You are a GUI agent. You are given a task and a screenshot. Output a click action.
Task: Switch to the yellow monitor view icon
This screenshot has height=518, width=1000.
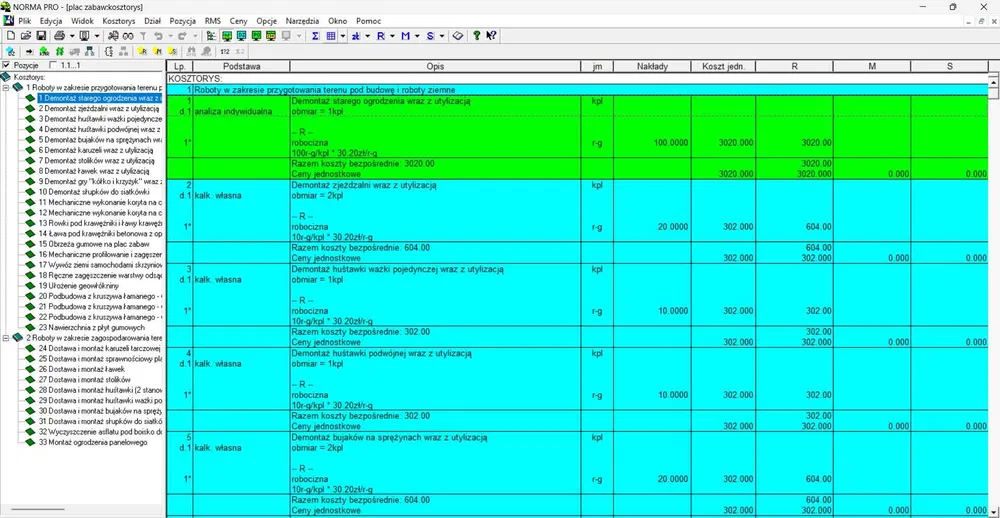tap(271, 36)
